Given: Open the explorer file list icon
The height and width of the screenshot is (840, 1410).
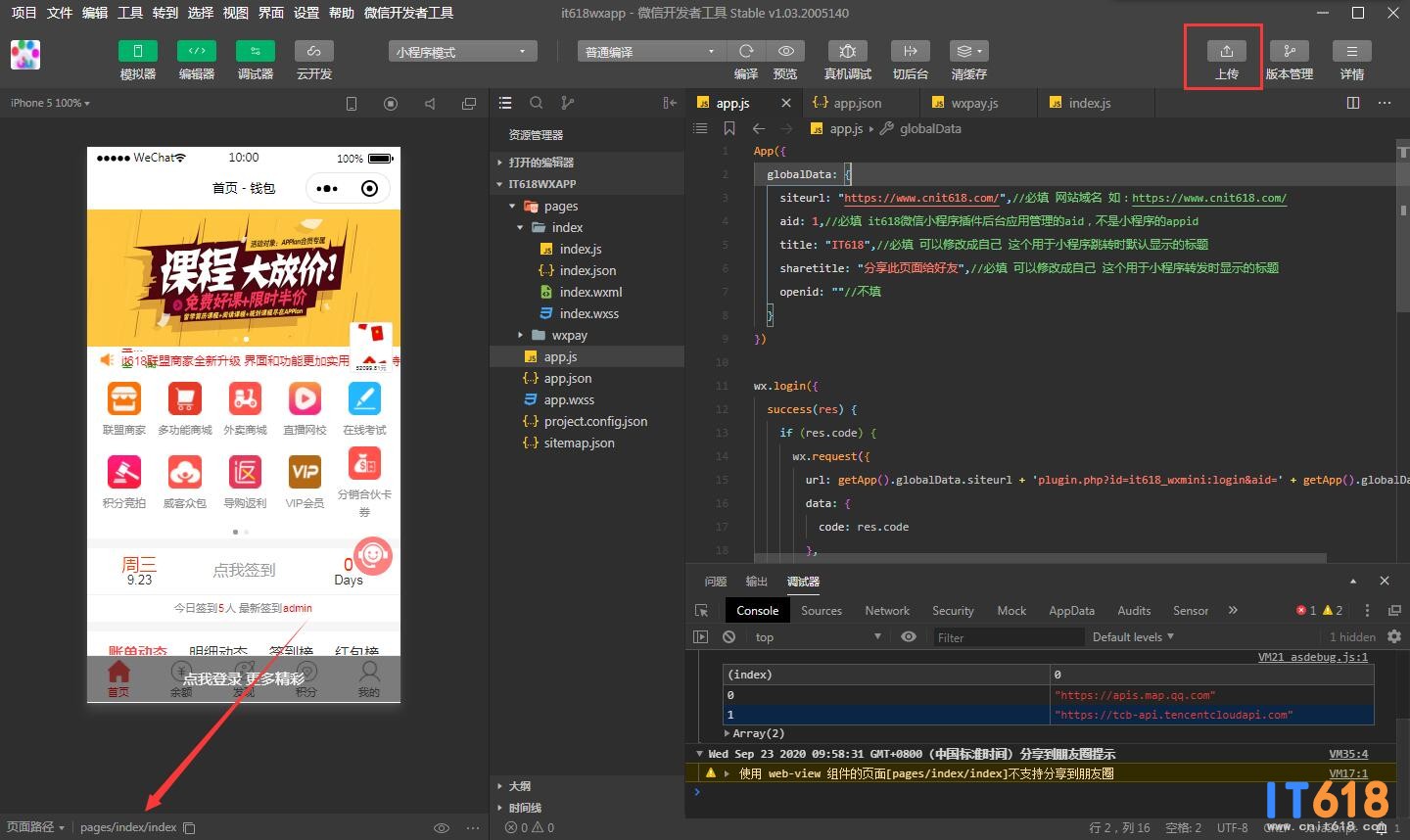Looking at the screenshot, I should (x=505, y=103).
